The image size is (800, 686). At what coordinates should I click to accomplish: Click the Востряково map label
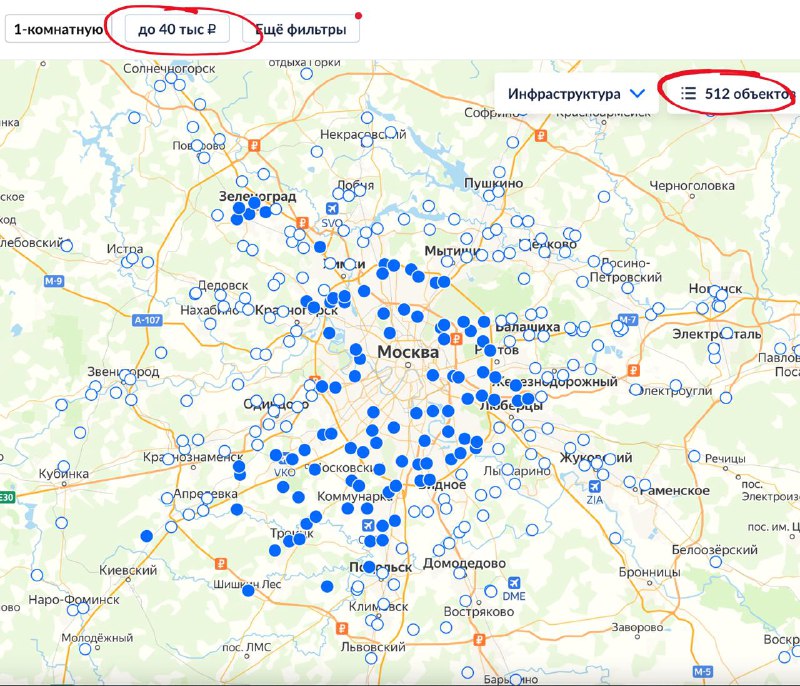(479, 612)
